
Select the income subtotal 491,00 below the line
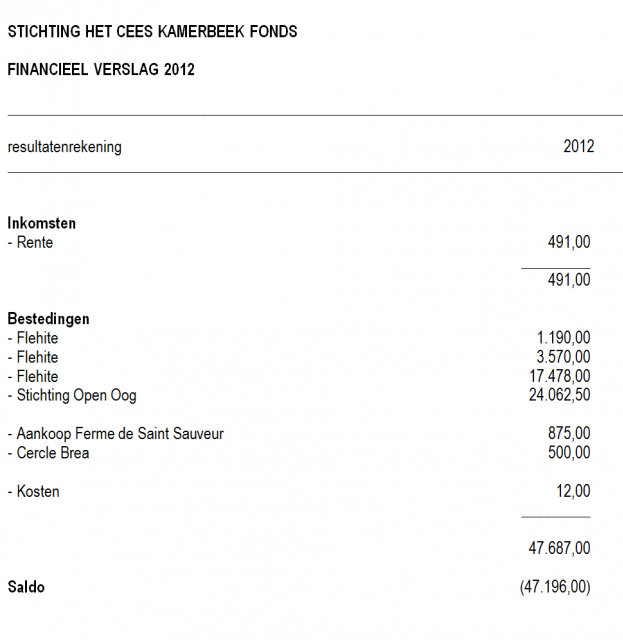(569, 280)
